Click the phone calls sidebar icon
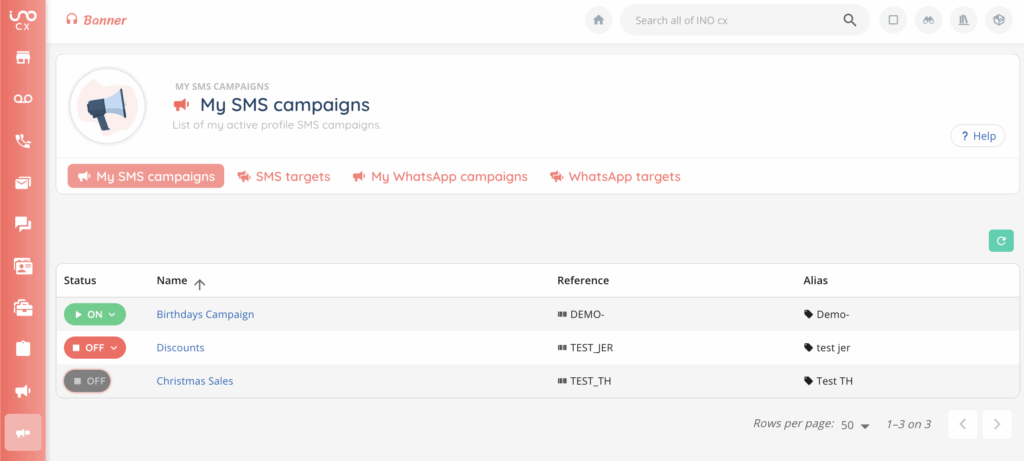The width and height of the screenshot is (1024, 461). point(22,140)
